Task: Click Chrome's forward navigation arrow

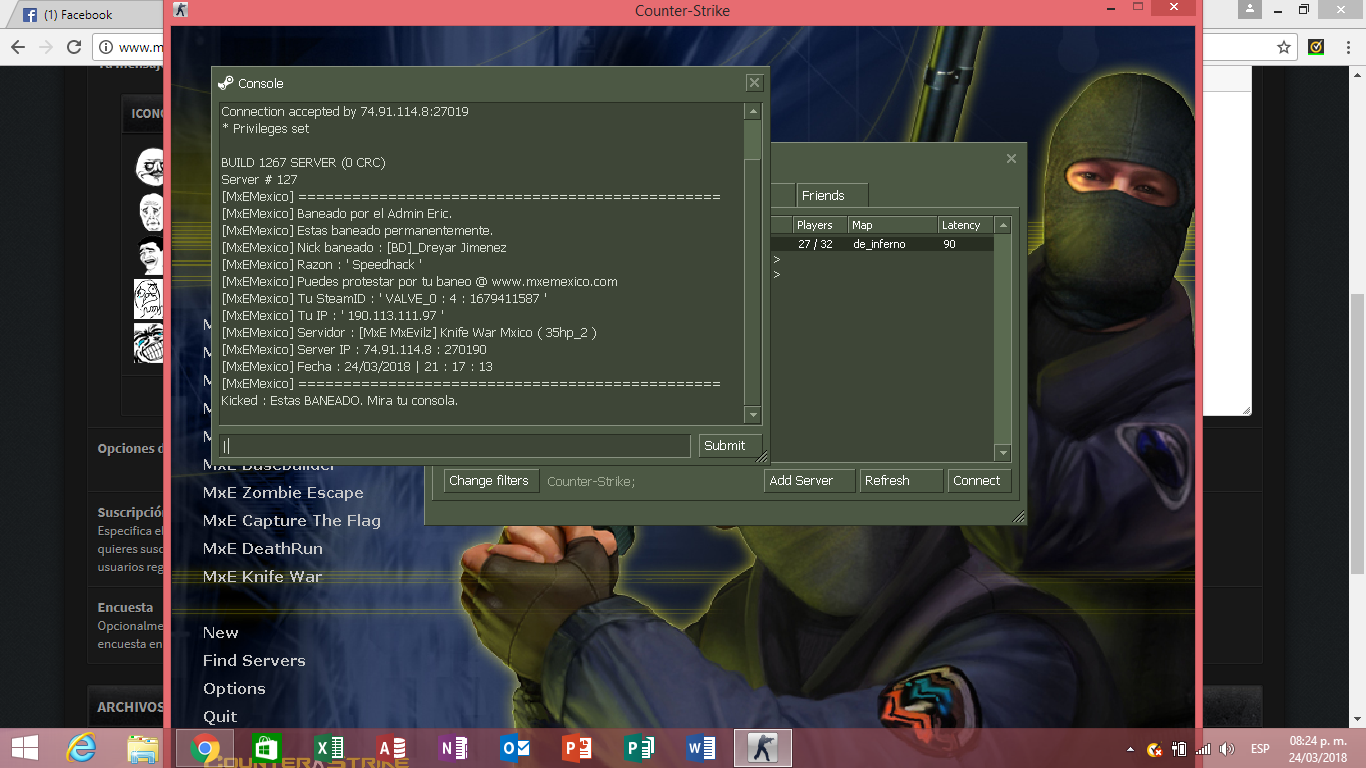Action: [46, 47]
